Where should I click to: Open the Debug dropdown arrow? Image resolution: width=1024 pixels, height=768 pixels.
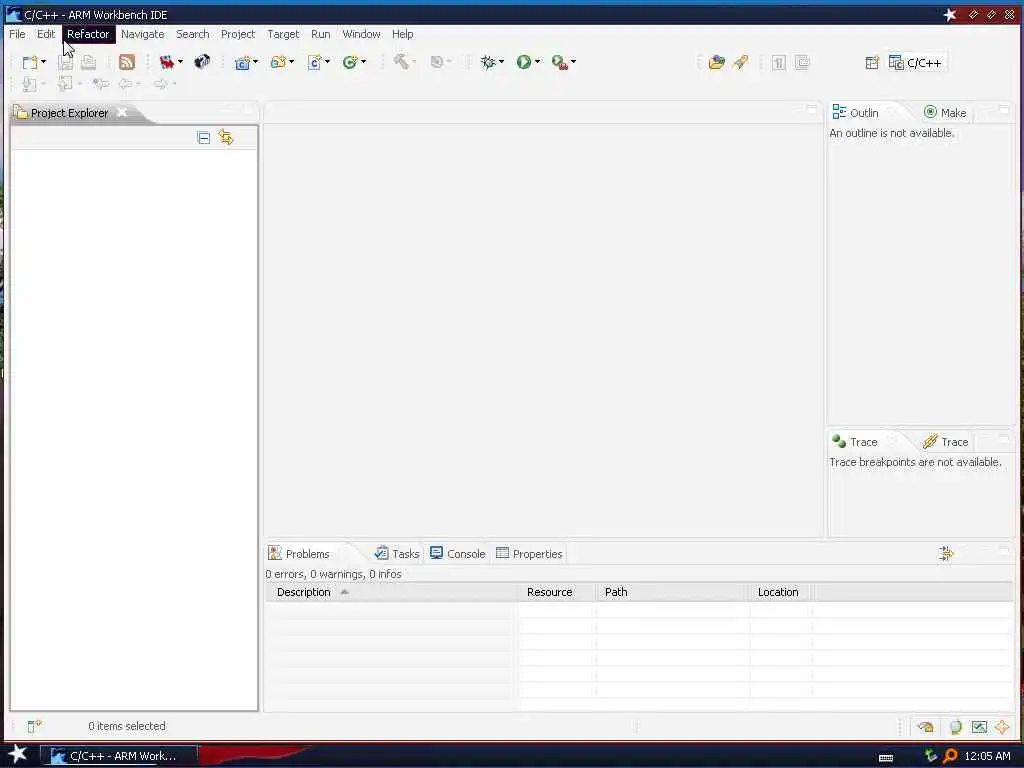pyautogui.click(x=502, y=62)
